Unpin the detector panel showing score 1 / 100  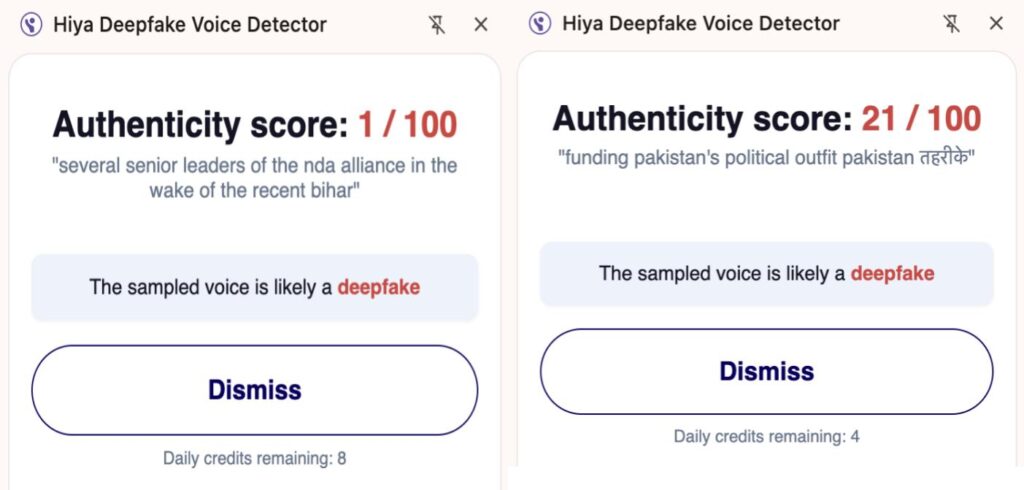click(437, 24)
